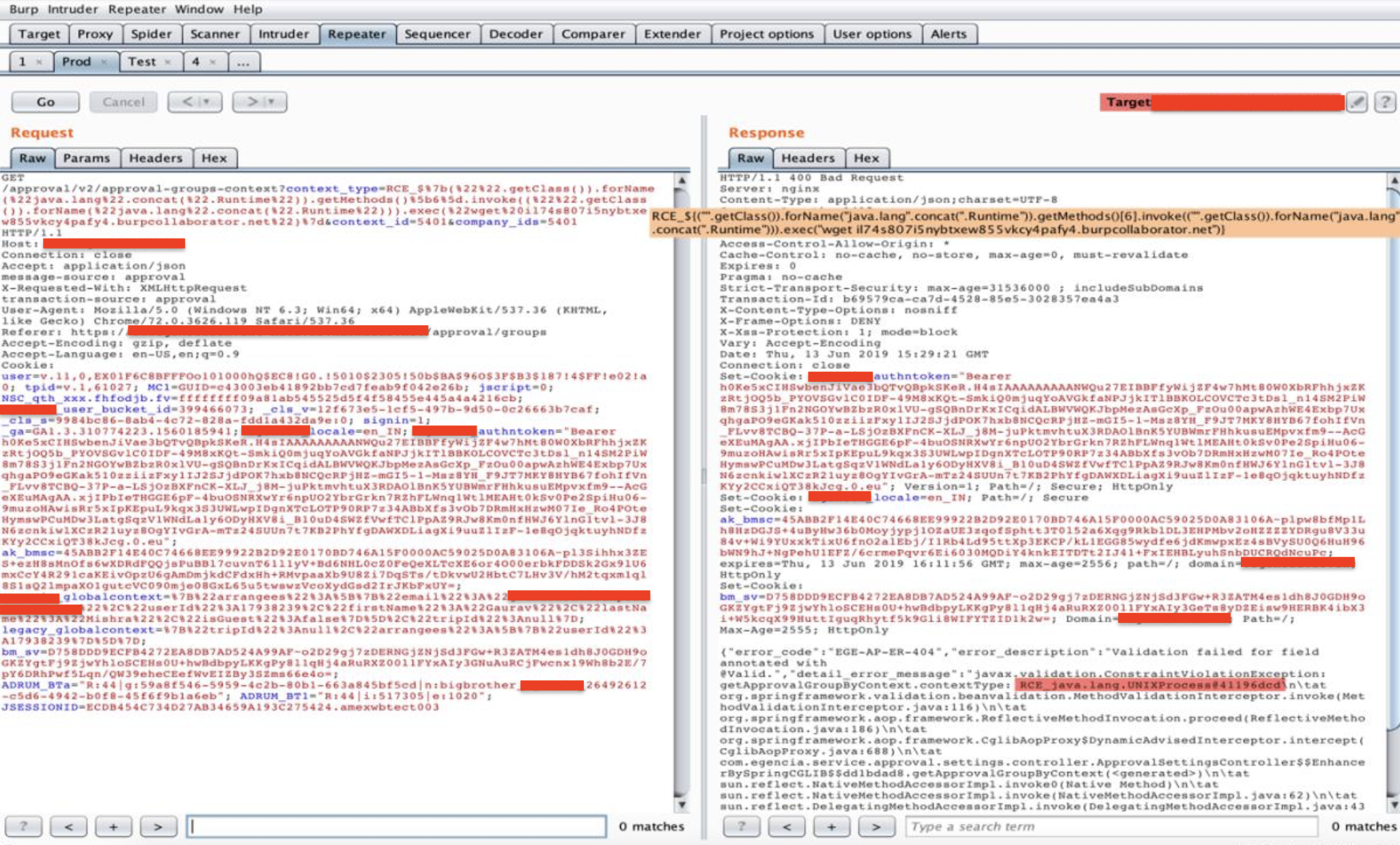Open Repeater help question-mark icon

pos(1385,102)
